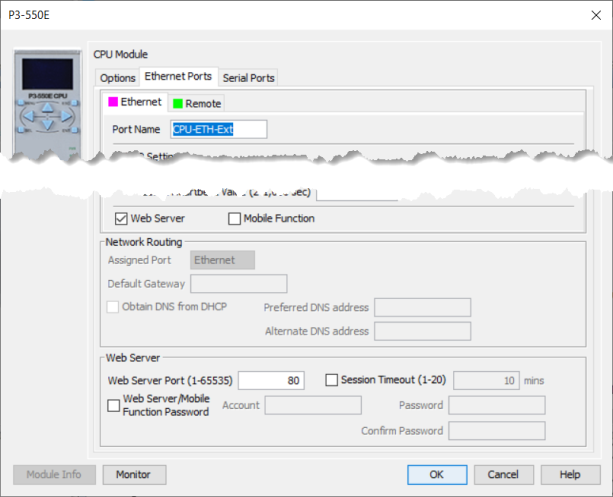Switch to the Options tab
Screen dimensions: 613x497
[x=118, y=77]
